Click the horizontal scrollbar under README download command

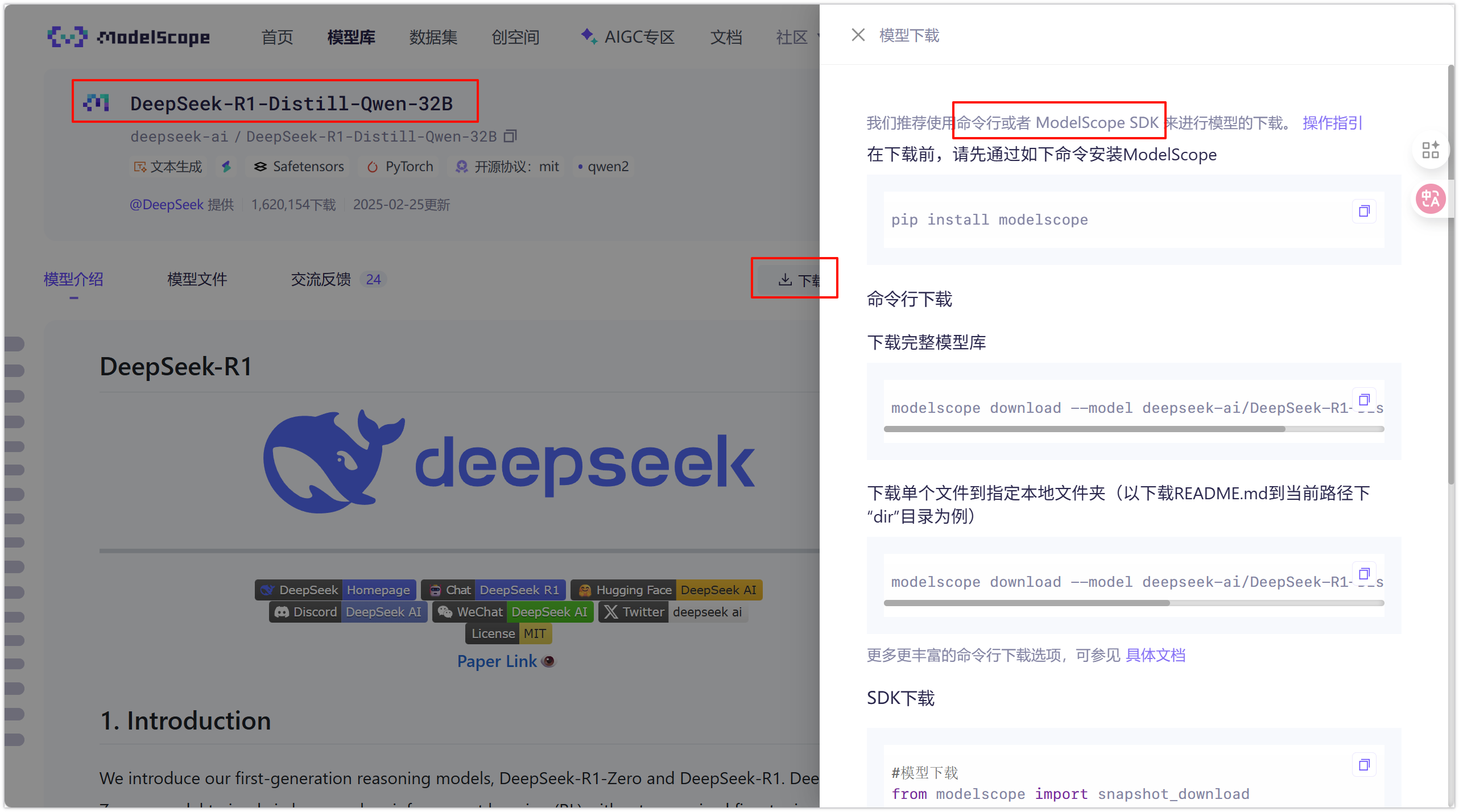pyautogui.click(x=1027, y=603)
